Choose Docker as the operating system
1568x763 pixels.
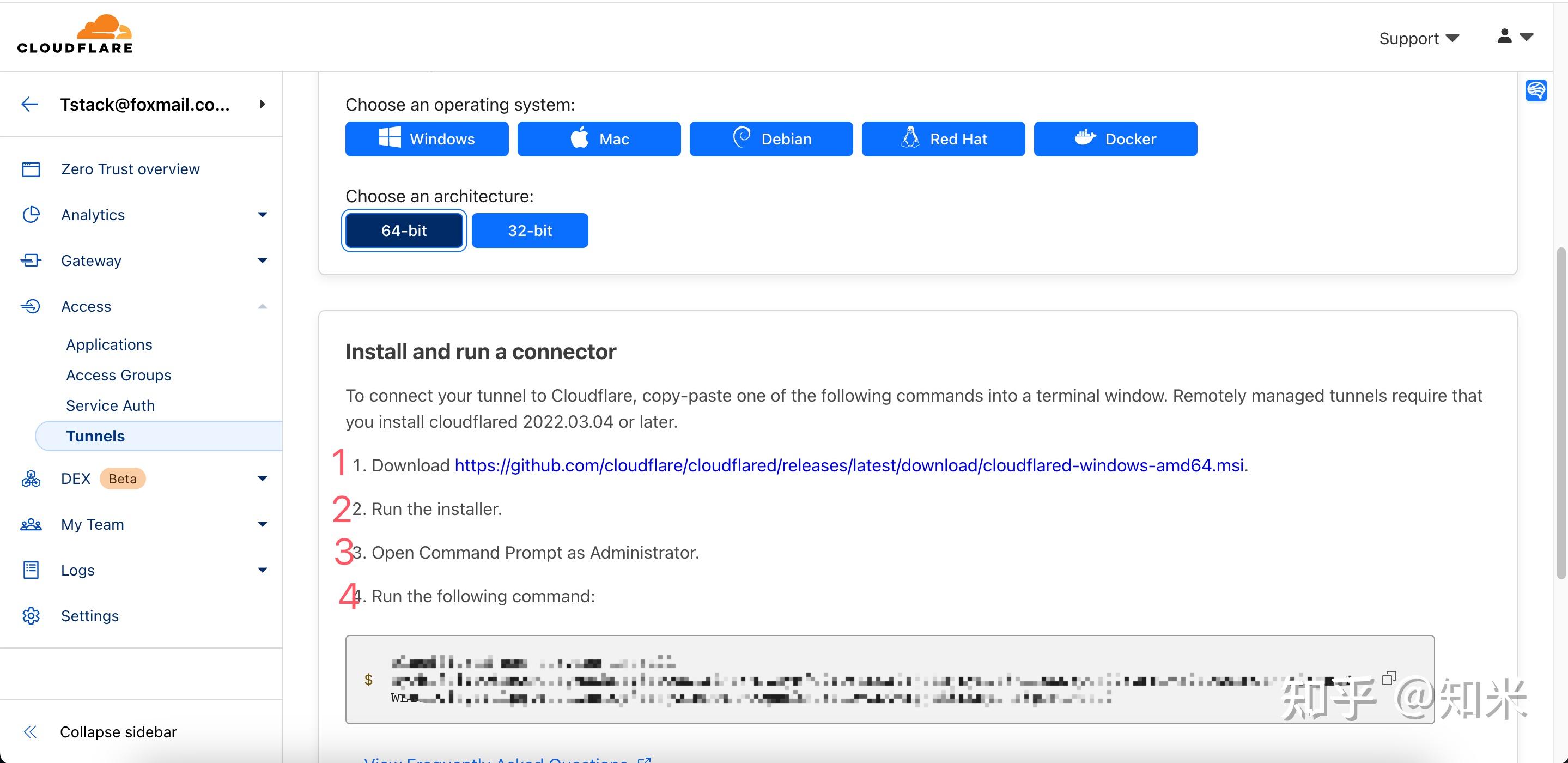pyautogui.click(x=1115, y=139)
